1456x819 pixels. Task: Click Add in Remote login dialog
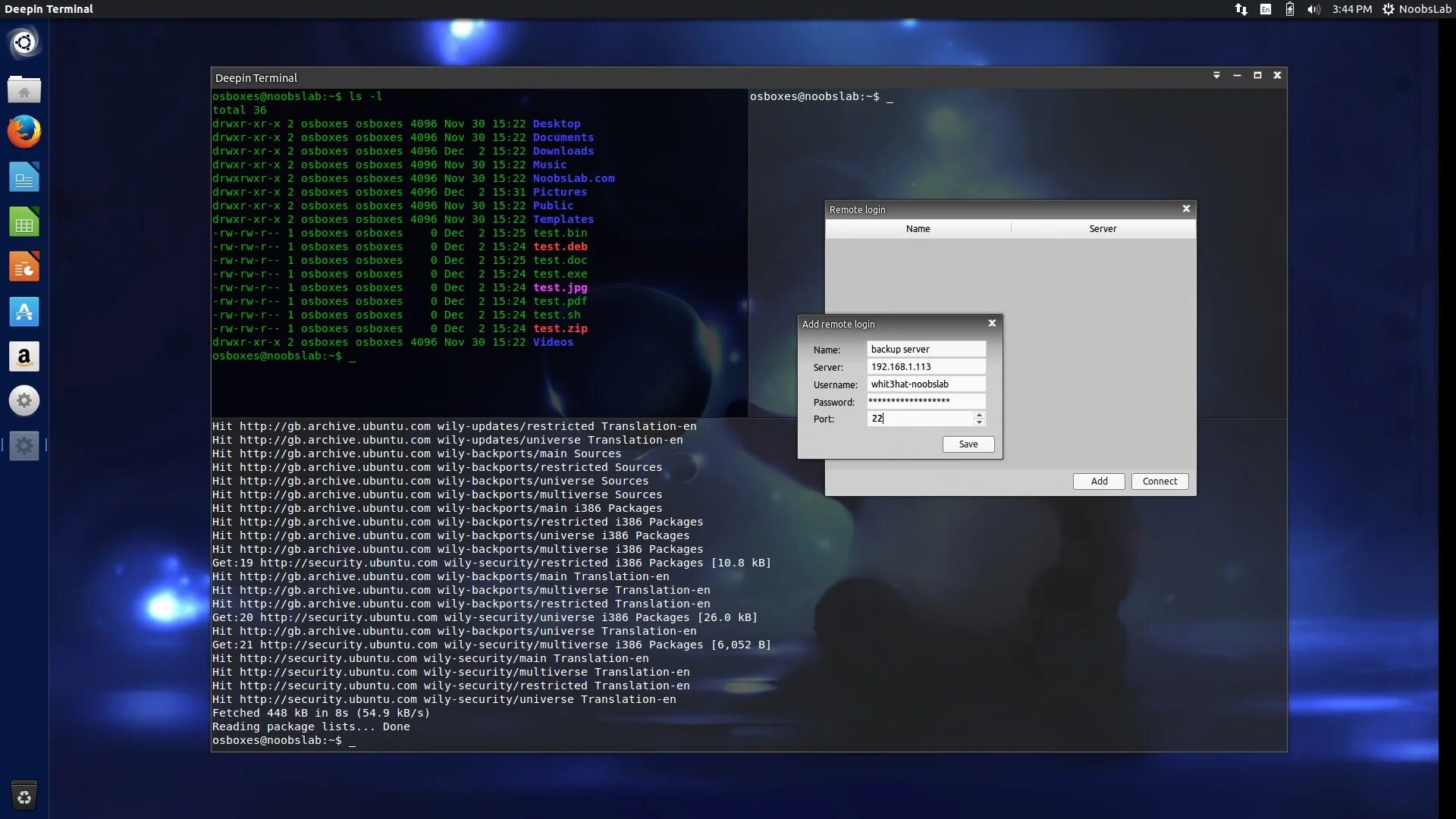[x=1099, y=482]
